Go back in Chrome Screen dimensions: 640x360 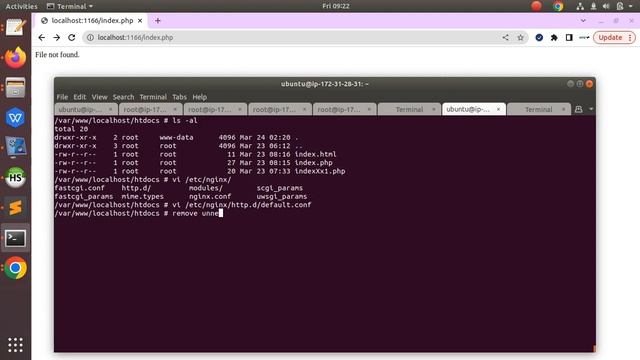click(42, 38)
